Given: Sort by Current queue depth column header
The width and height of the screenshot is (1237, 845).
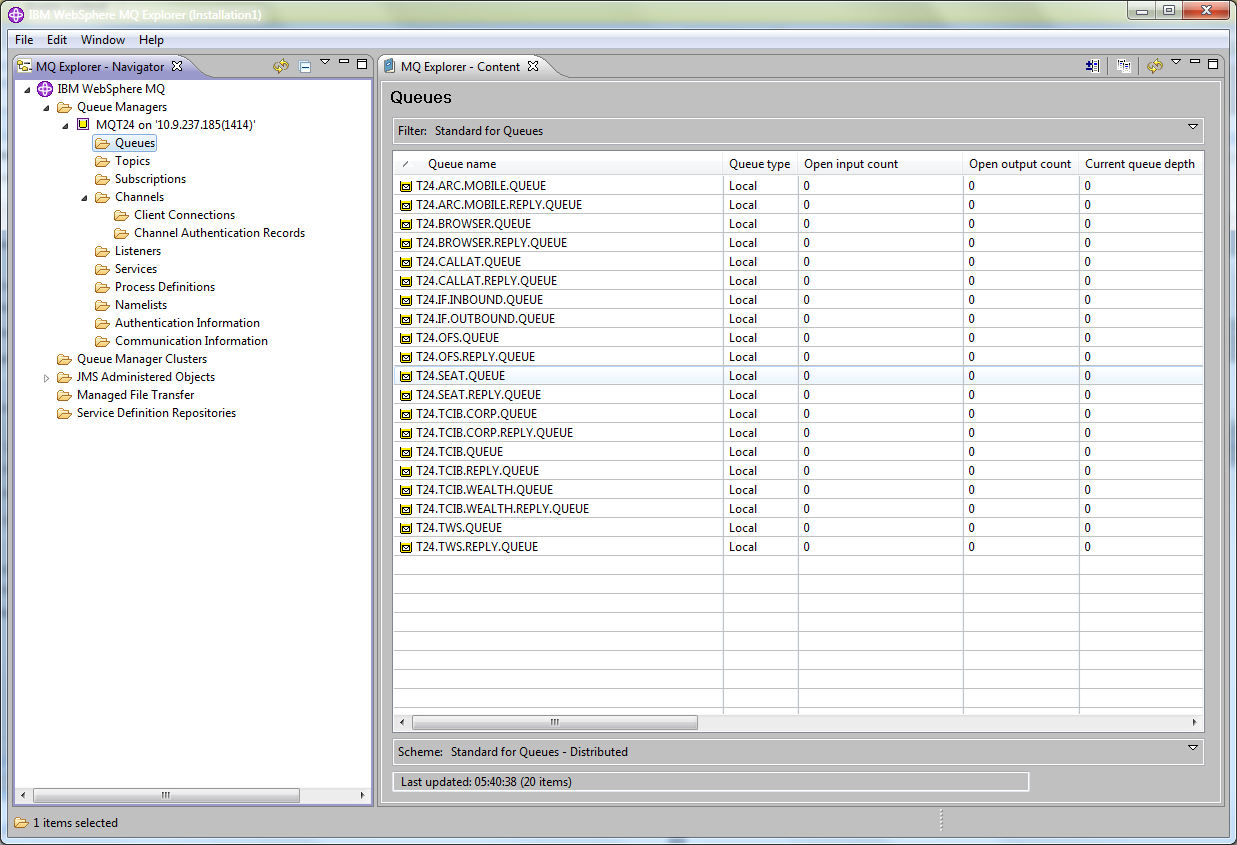Looking at the screenshot, I should point(1139,164).
